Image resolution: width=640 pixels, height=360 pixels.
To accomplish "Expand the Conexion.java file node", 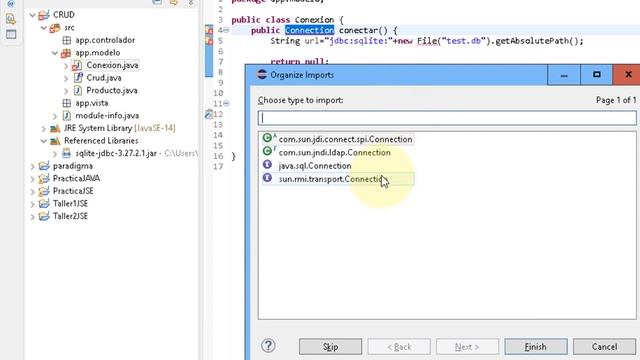I will (66, 65).
